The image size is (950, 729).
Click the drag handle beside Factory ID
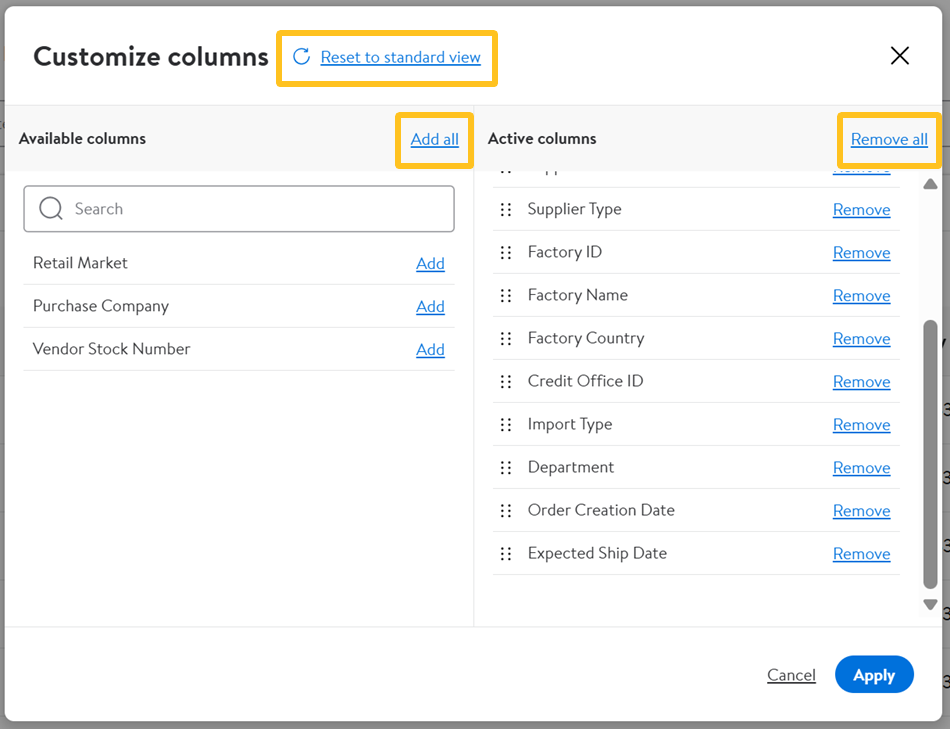coord(506,253)
